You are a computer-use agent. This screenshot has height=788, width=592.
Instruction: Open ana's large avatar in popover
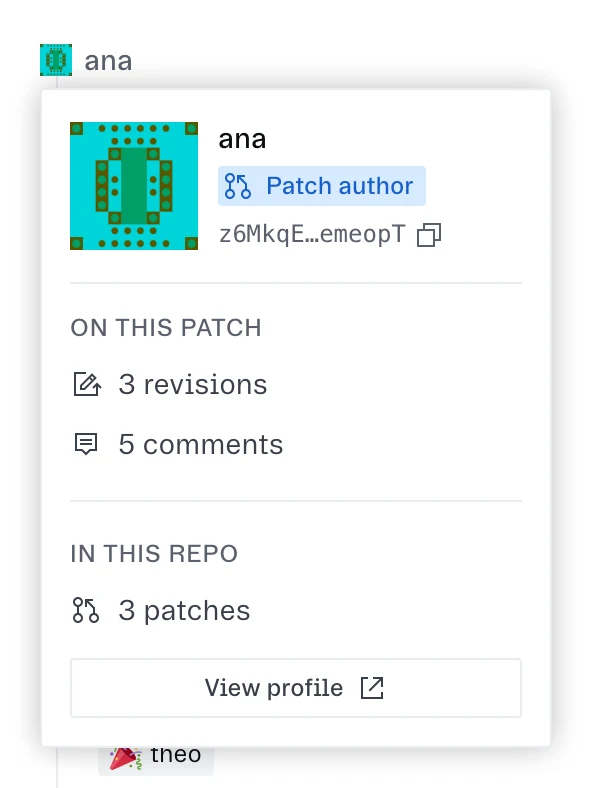134,186
